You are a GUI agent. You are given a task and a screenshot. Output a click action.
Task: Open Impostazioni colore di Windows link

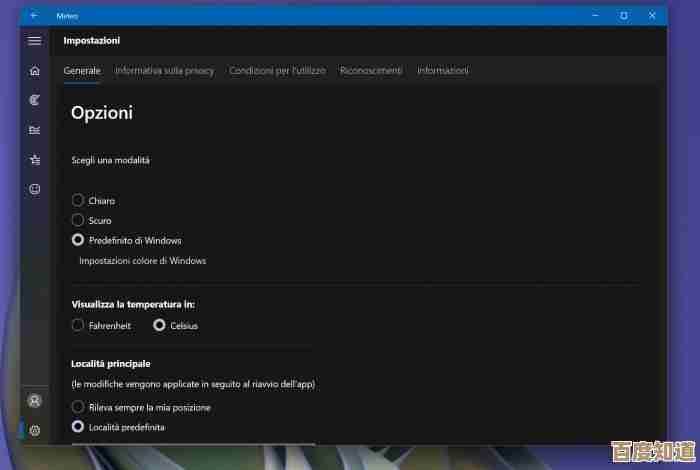142,261
